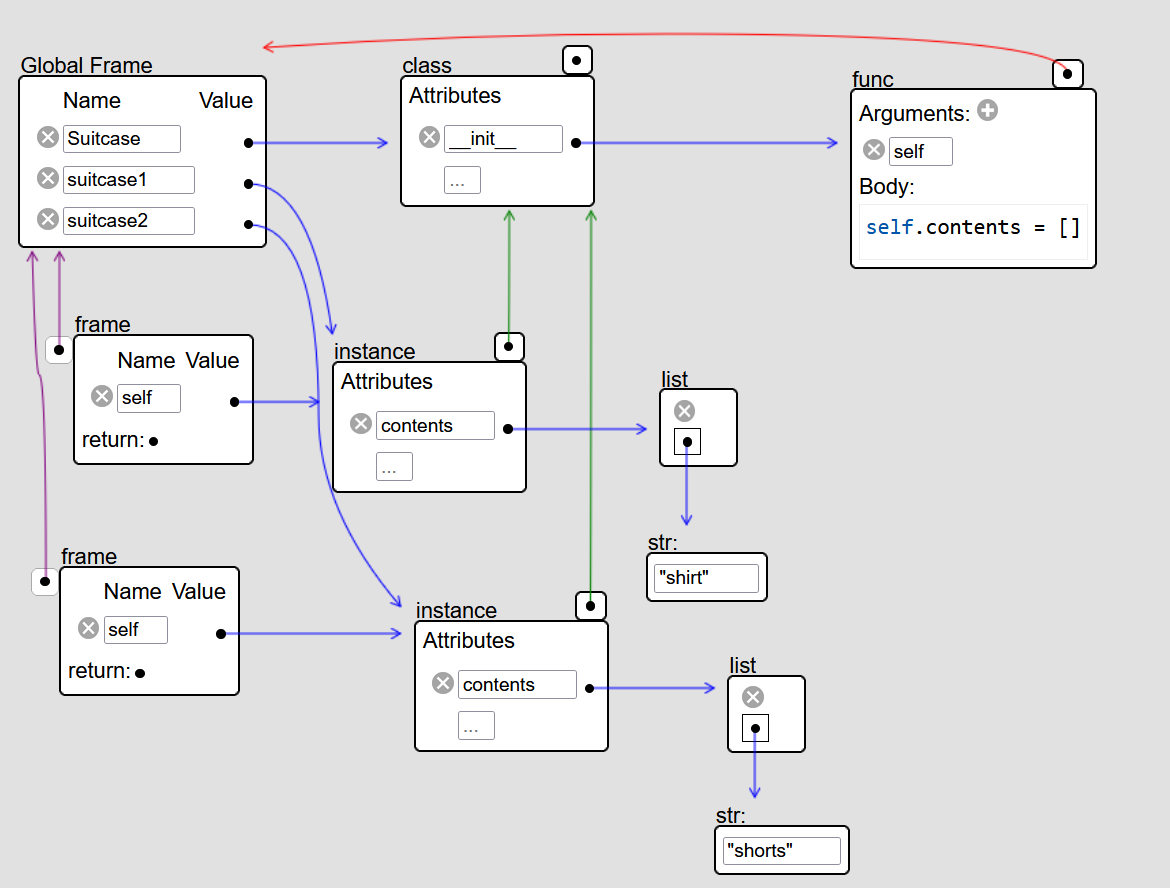Remove contents attribute from first instance

coord(361,424)
